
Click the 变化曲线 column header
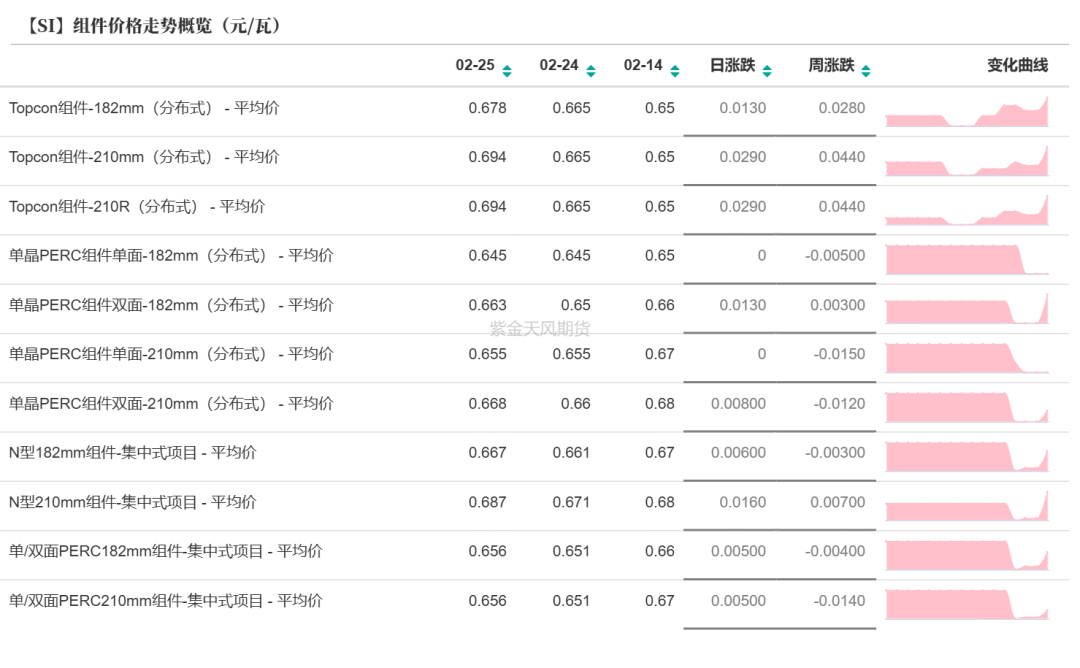click(x=1017, y=66)
